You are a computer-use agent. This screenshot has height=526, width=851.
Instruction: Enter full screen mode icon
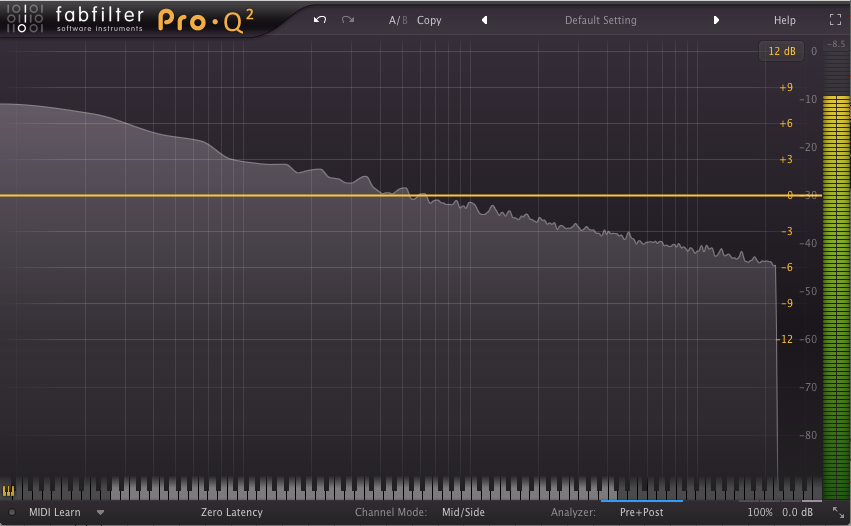835,20
